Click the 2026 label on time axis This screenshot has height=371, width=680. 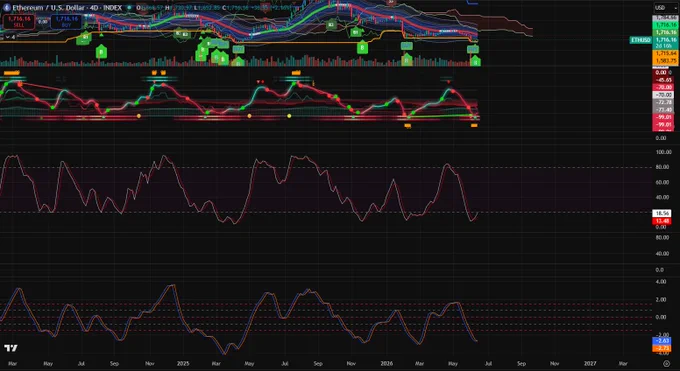386,363
